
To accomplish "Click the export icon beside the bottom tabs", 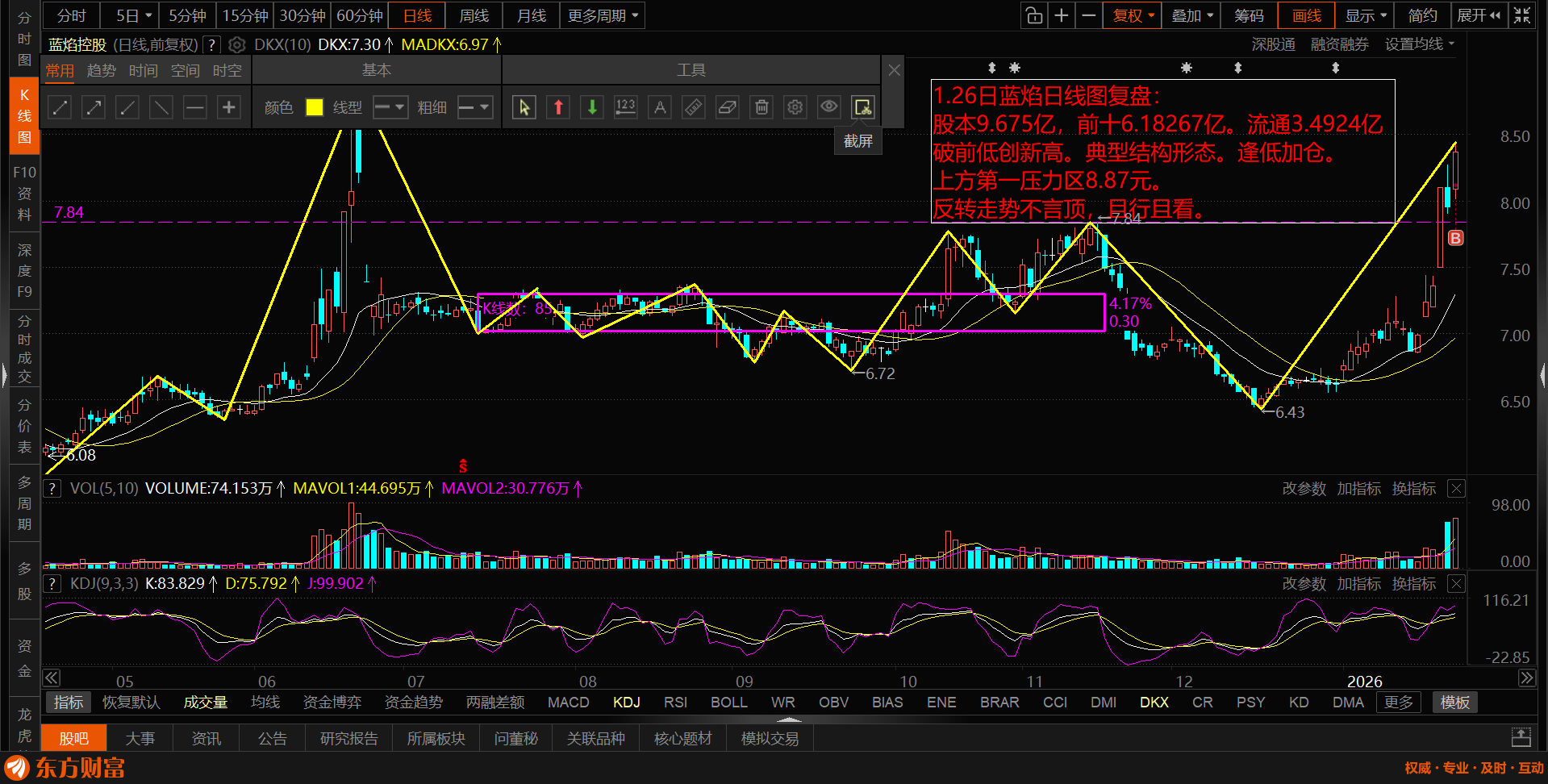I will tap(1521, 737).
